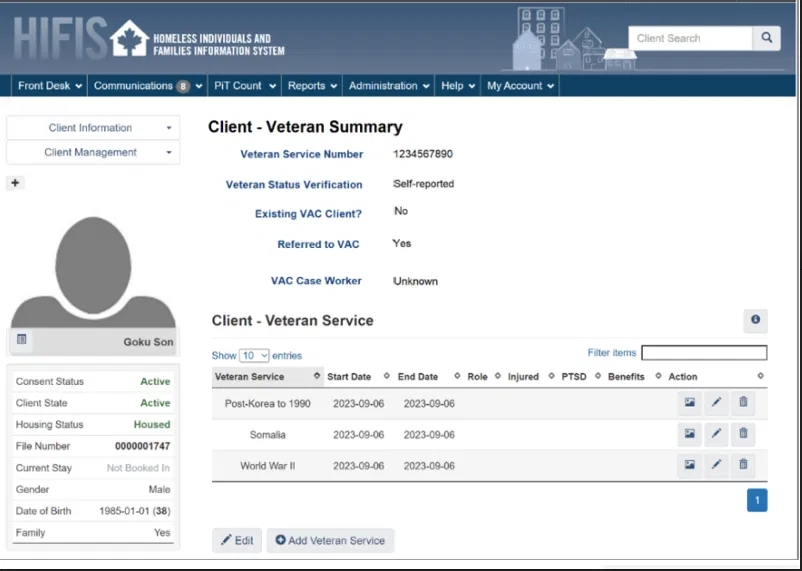Open the client details icon beside Goku Son
The image size is (802, 571).
tap(22, 341)
